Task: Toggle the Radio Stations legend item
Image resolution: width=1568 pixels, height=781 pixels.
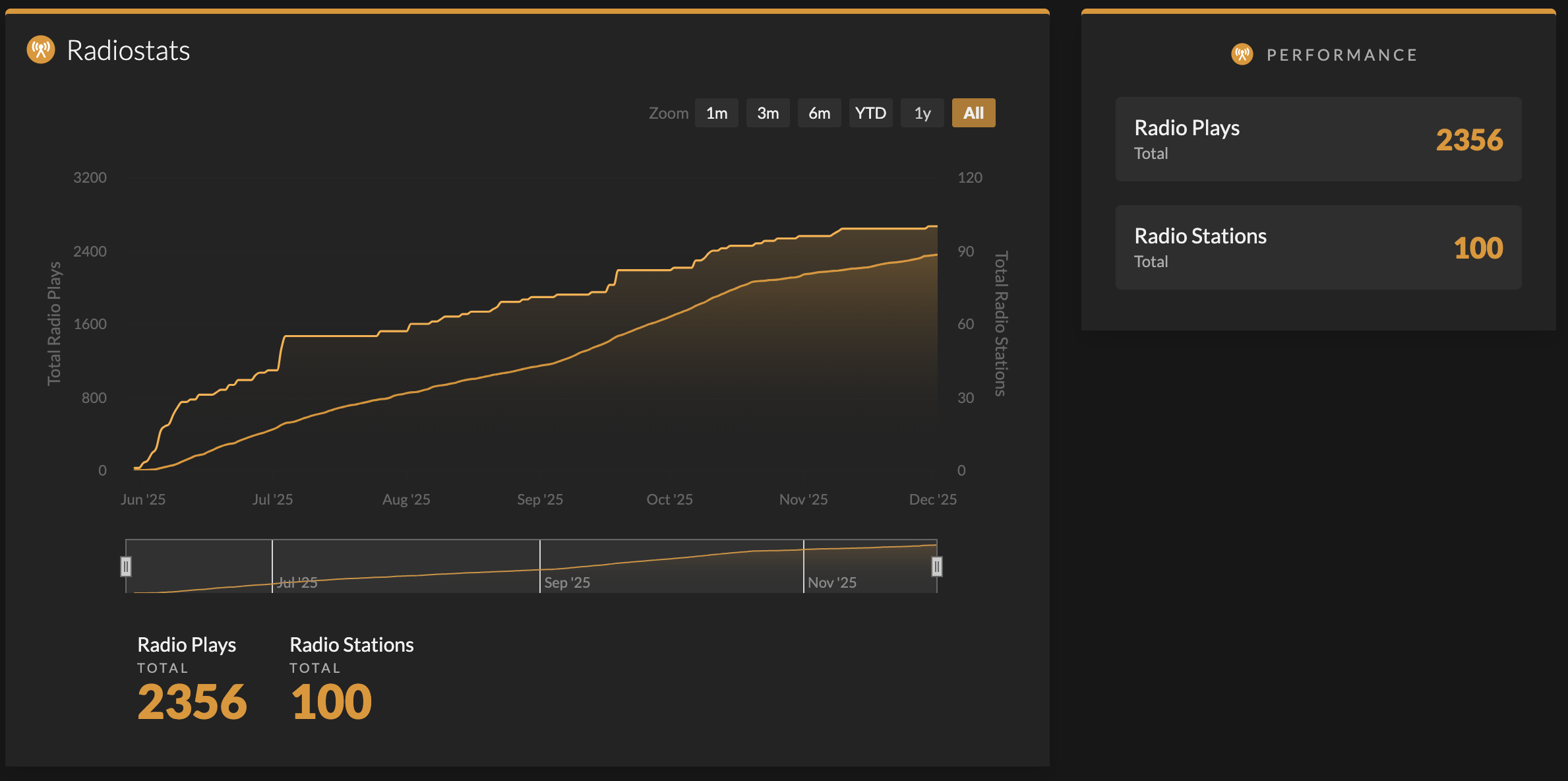Action: [x=351, y=645]
